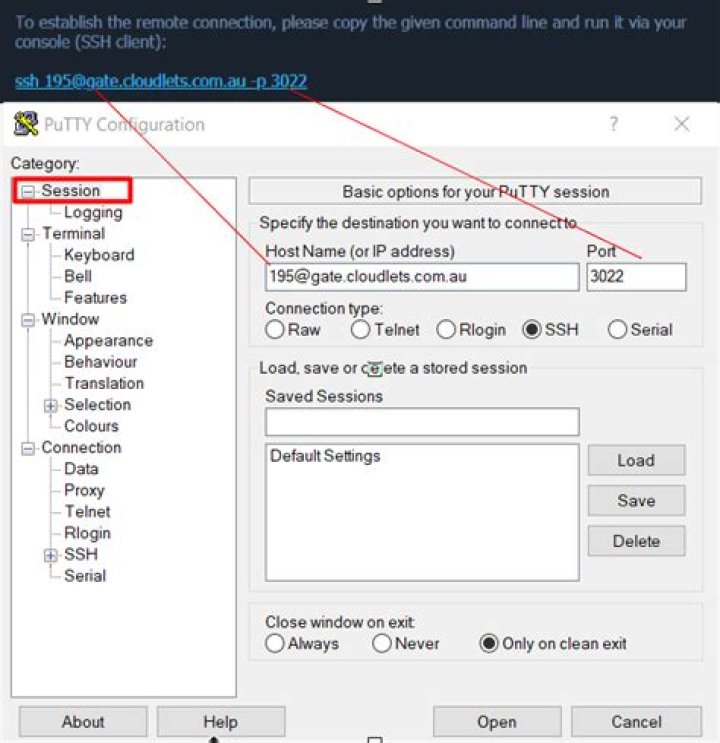
Task: Click the Save session button
Action: (x=635, y=501)
